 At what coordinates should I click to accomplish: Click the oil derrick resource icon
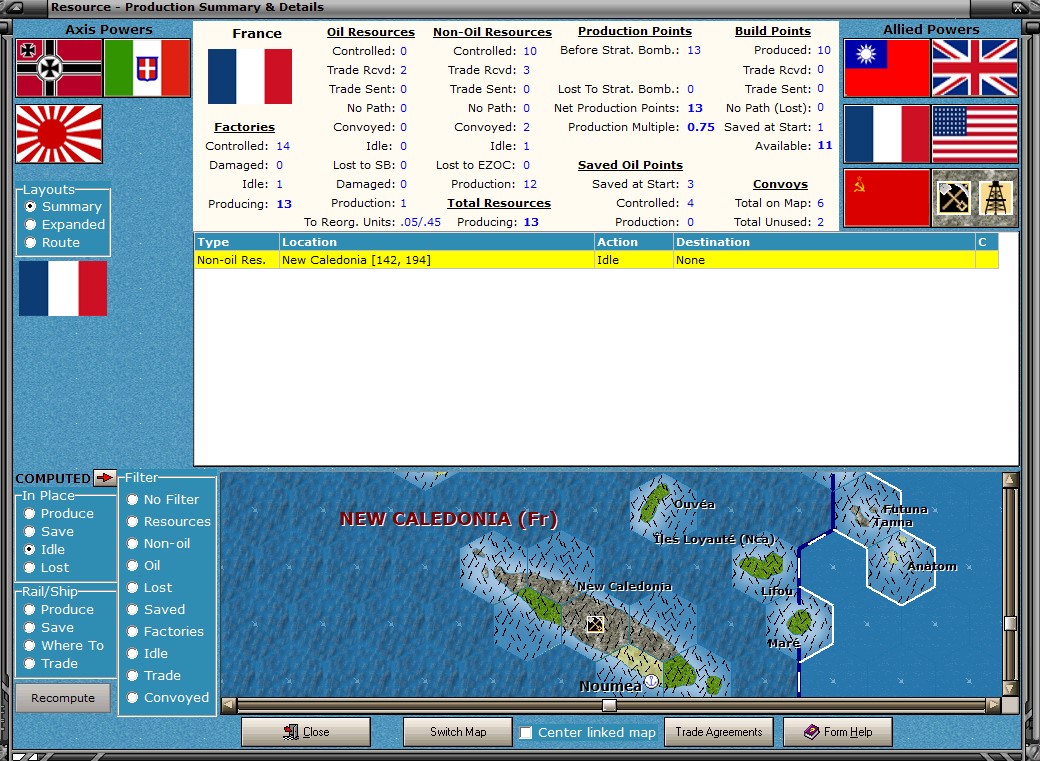coord(996,198)
